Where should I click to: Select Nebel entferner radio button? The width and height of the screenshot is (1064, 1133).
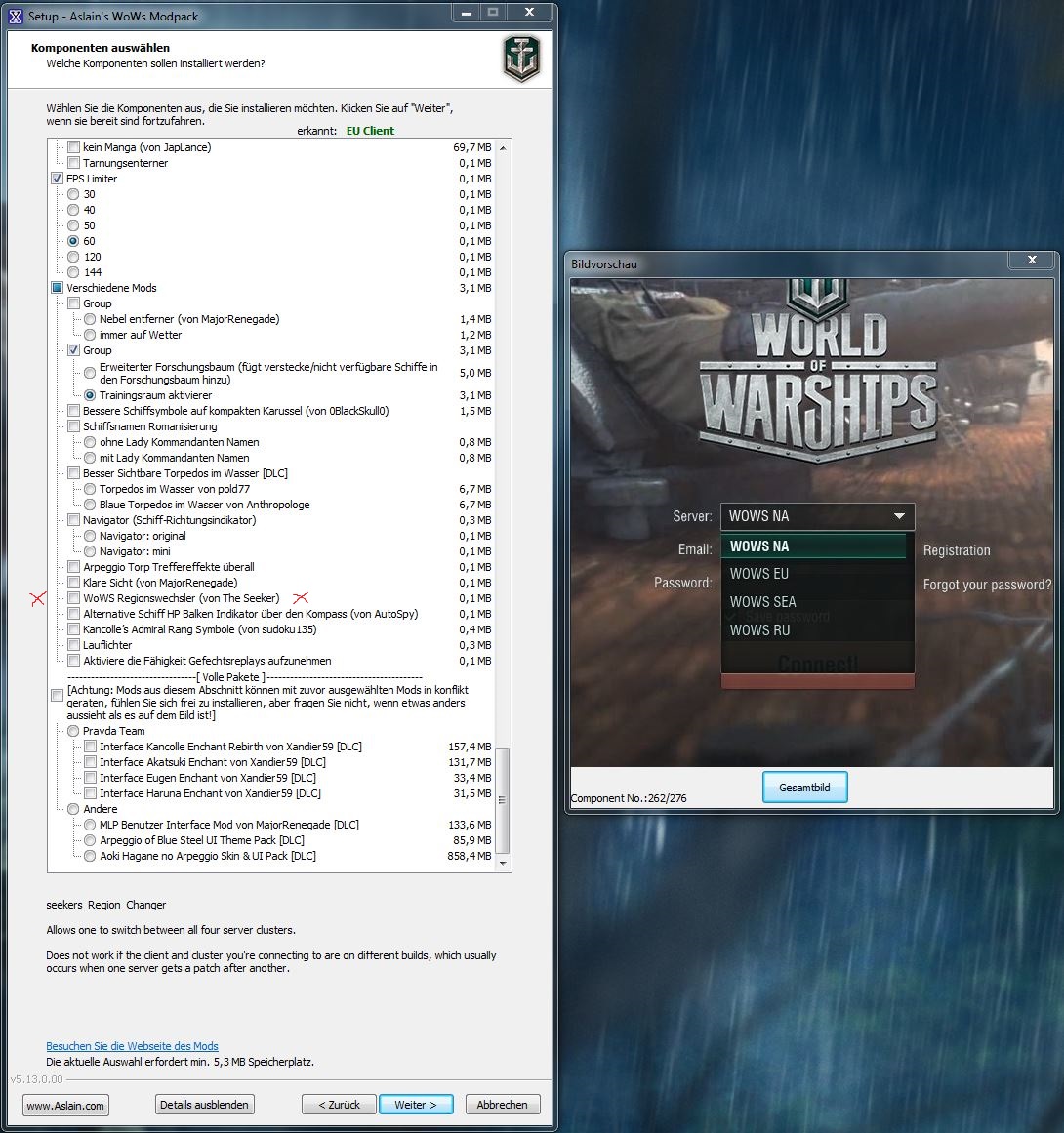point(90,319)
